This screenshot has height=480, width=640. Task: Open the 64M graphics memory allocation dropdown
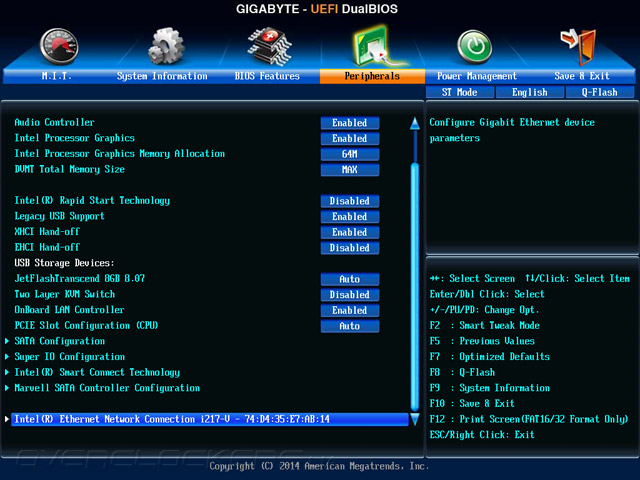click(x=350, y=154)
